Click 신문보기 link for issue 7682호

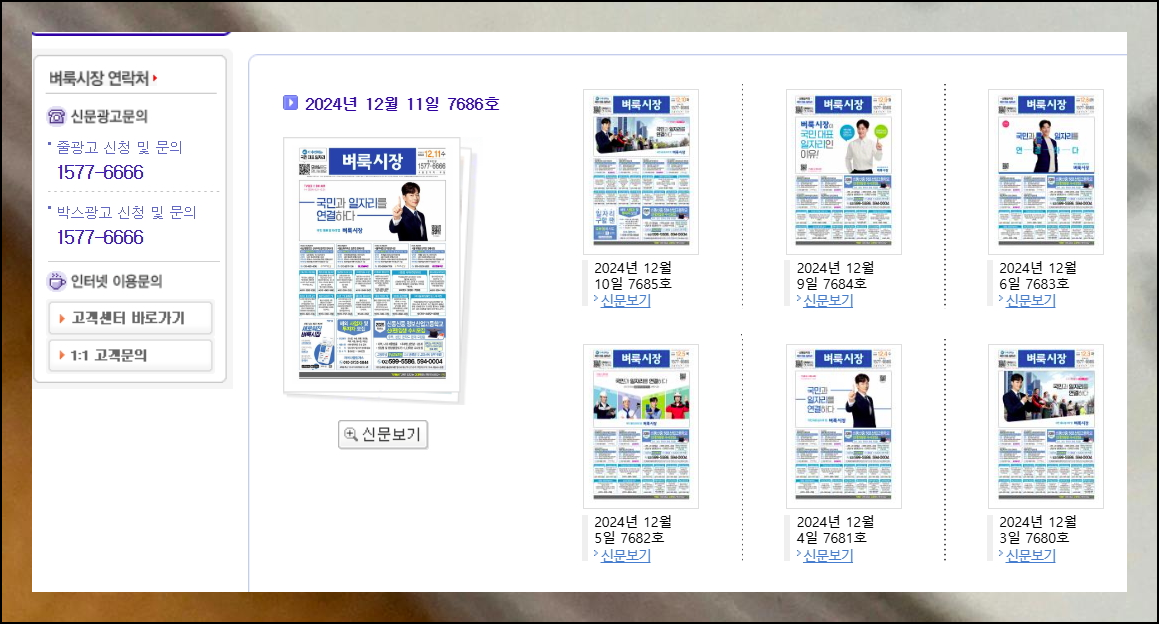625,555
